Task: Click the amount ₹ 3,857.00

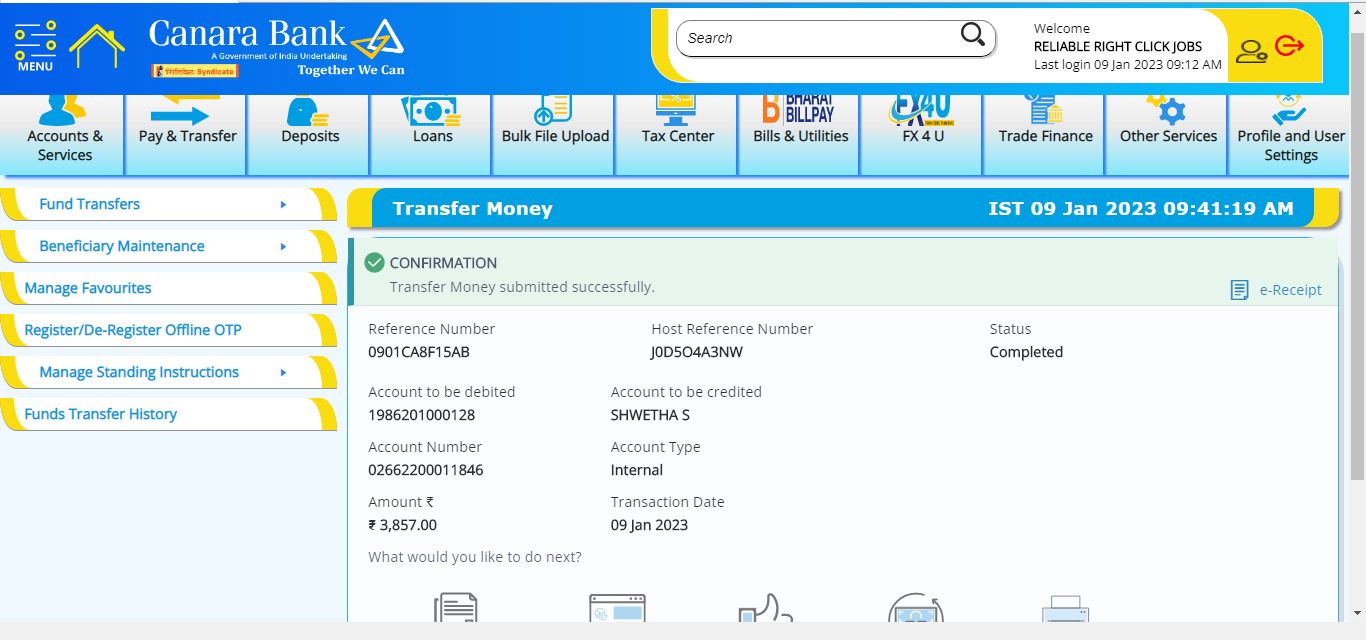Action: coord(402,525)
